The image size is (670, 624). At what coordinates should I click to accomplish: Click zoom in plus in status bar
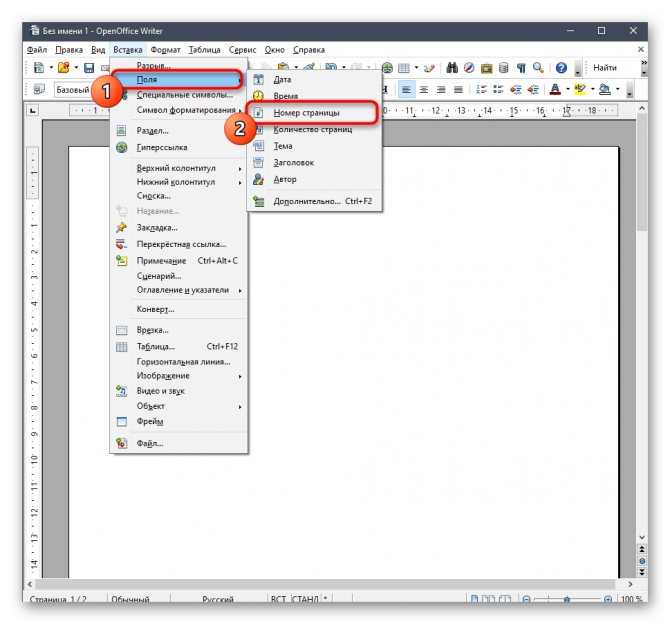pyautogui.click(x=608, y=599)
